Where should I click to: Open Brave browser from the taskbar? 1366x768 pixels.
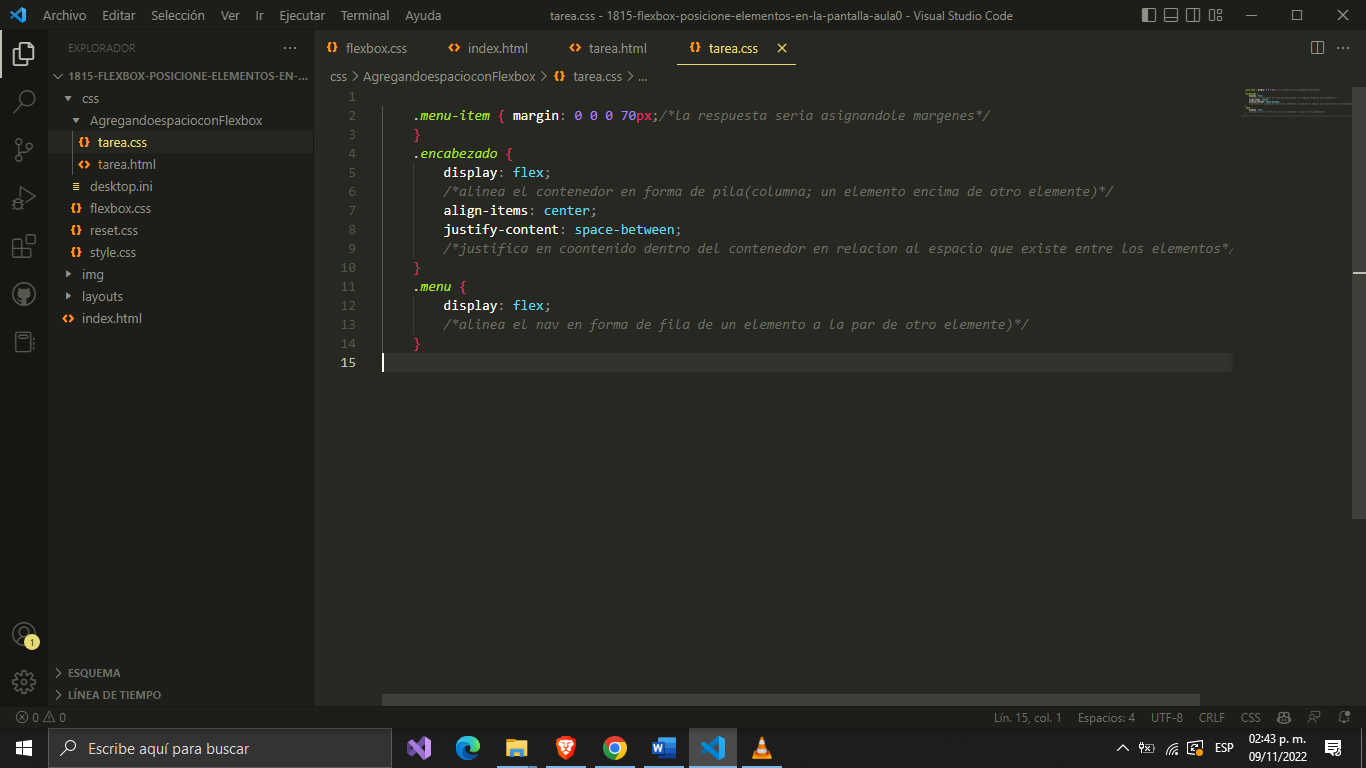[x=566, y=748]
